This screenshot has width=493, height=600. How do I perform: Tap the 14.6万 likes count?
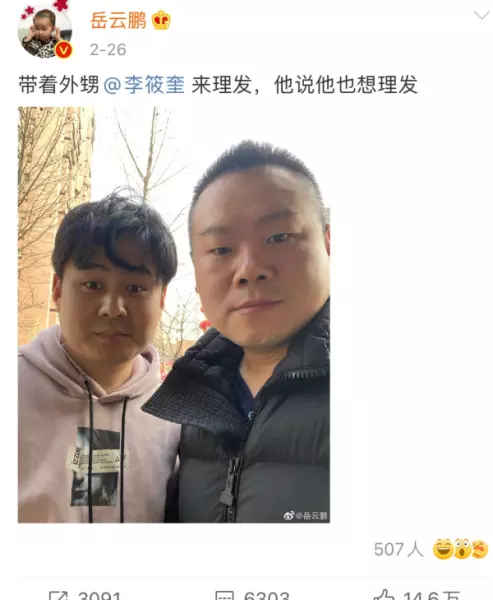[x=432, y=595]
